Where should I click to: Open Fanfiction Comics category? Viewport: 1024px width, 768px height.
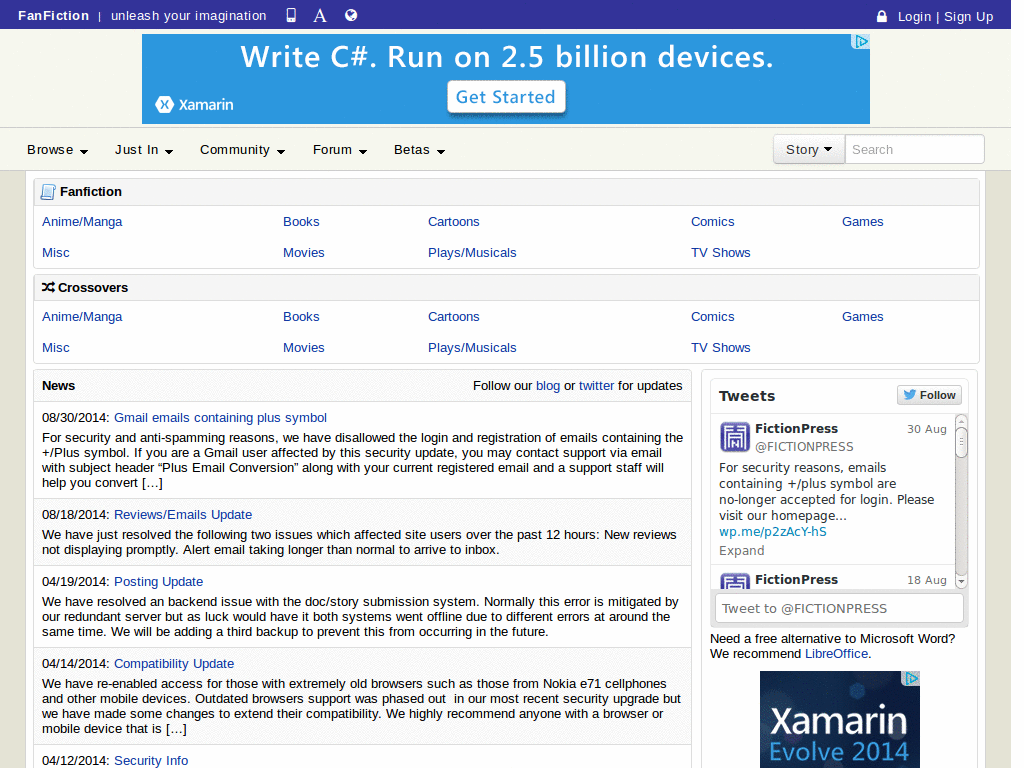click(712, 221)
